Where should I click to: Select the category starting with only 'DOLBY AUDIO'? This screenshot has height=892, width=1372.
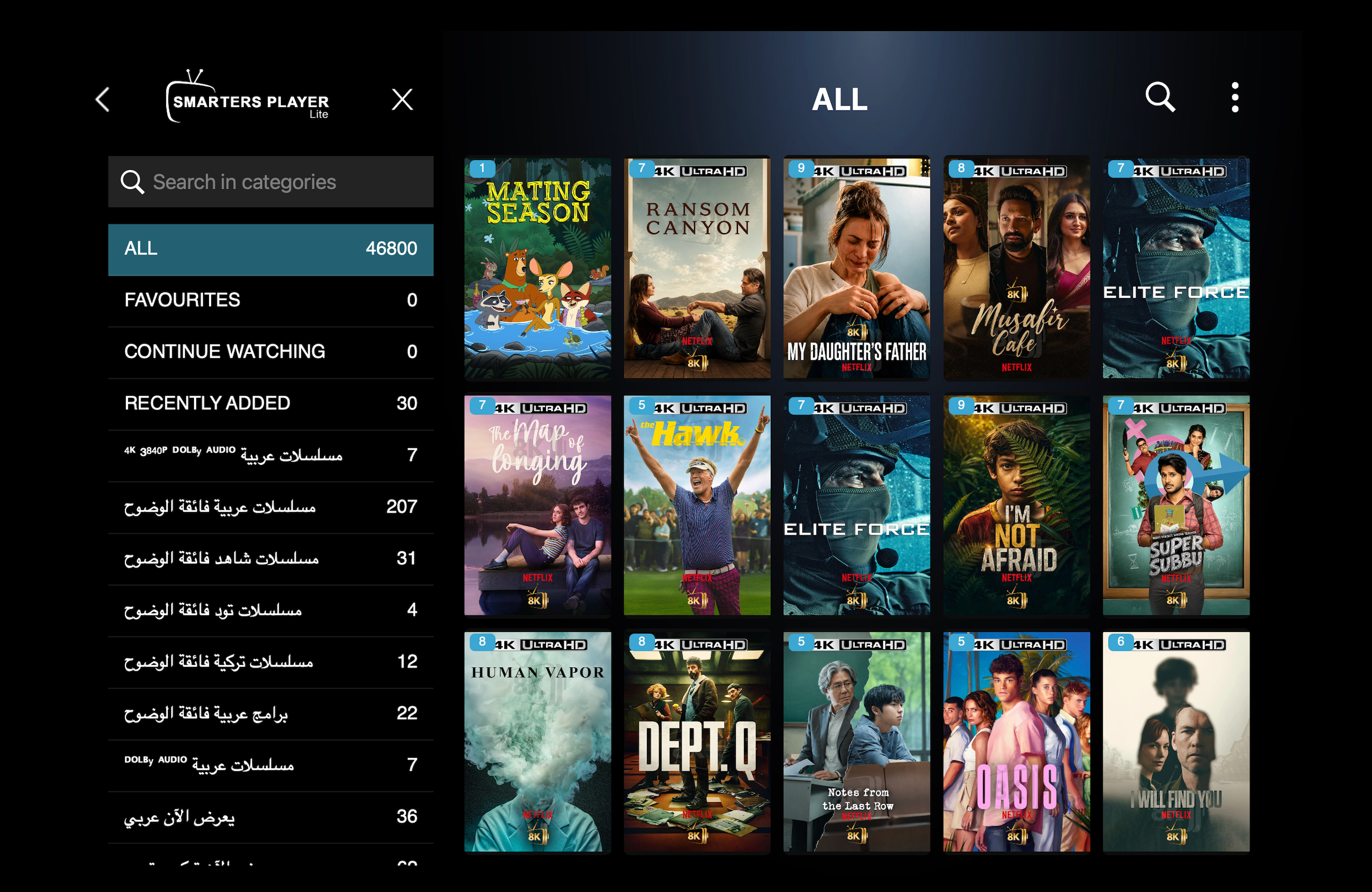click(271, 765)
